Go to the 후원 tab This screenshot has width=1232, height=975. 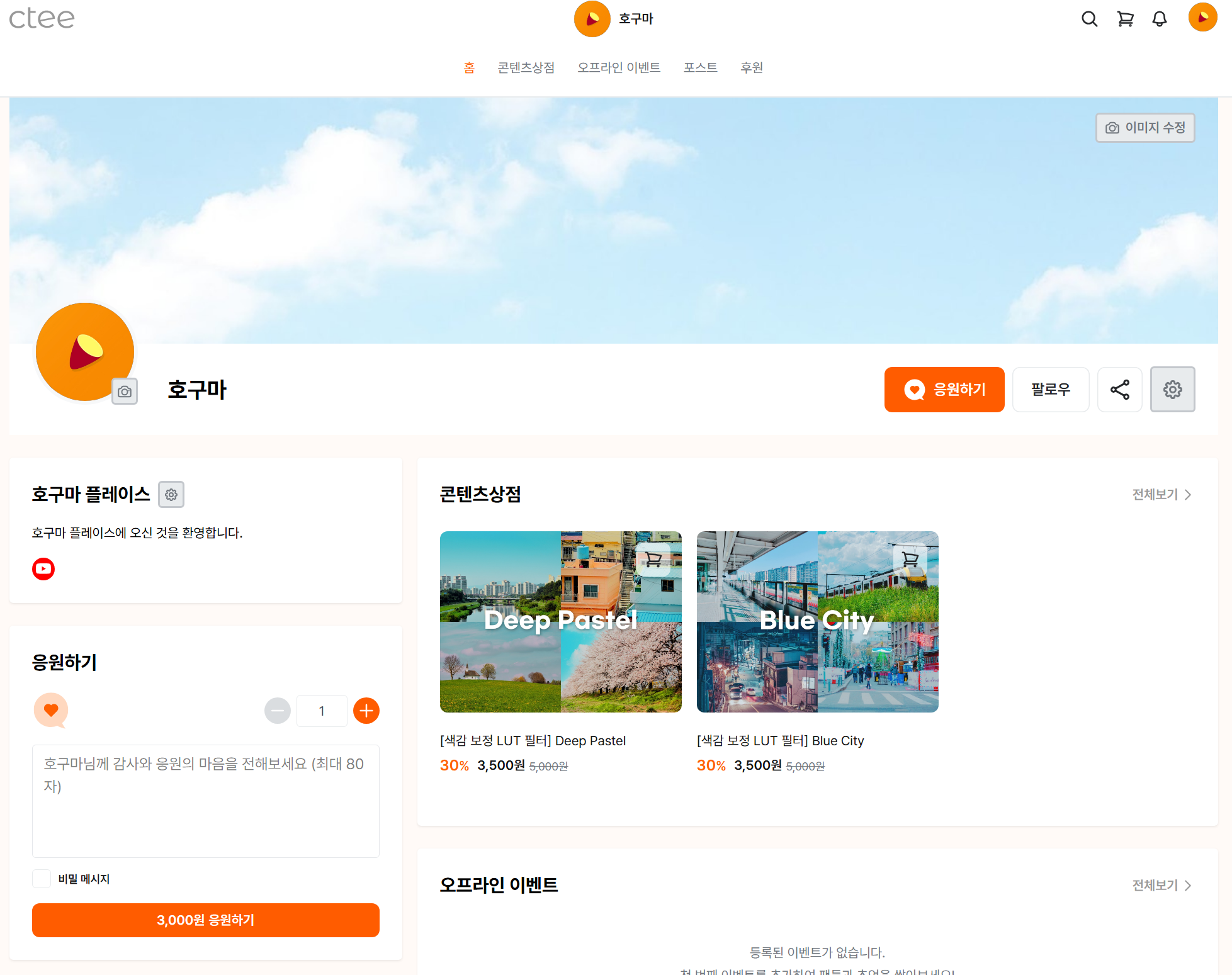tap(752, 67)
